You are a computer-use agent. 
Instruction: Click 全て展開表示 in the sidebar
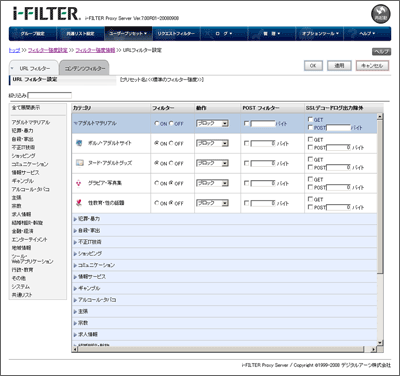(x=26, y=108)
